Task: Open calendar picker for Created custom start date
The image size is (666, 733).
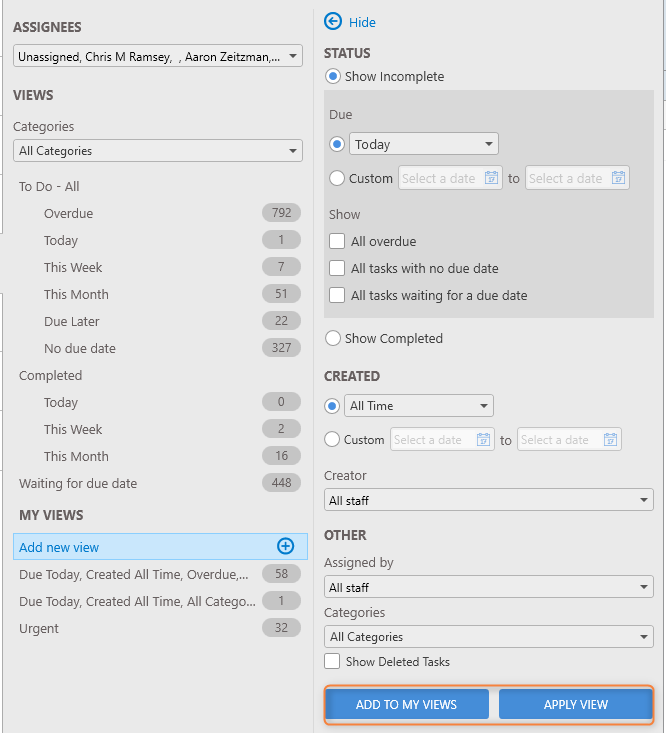Action: pyautogui.click(x=483, y=439)
